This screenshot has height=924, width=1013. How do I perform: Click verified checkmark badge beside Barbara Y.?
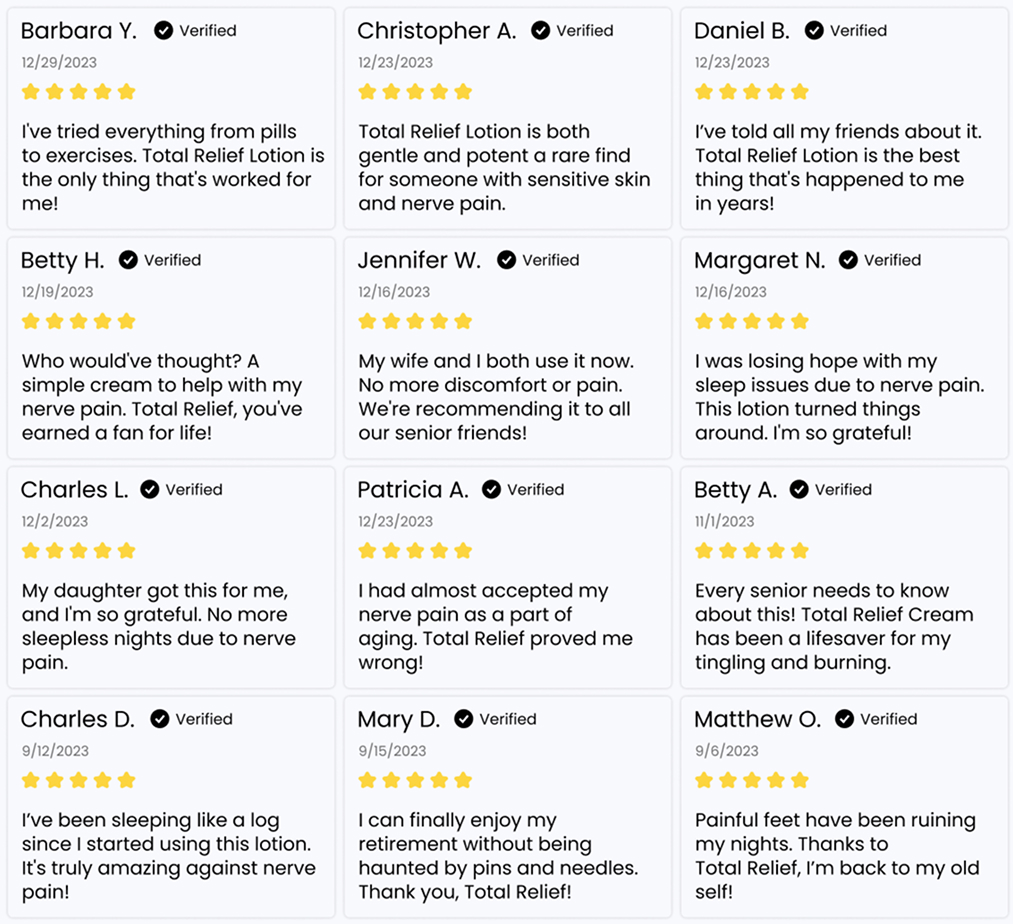click(164, 31)
